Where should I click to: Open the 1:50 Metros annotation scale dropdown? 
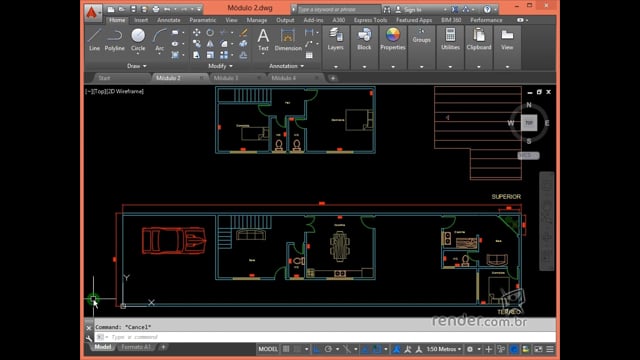coord(444,349)
